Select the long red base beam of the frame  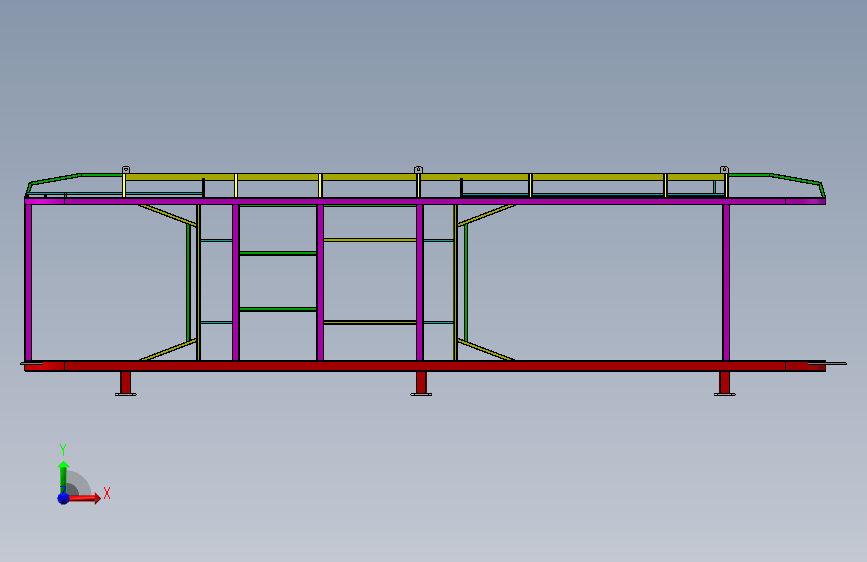425,366
